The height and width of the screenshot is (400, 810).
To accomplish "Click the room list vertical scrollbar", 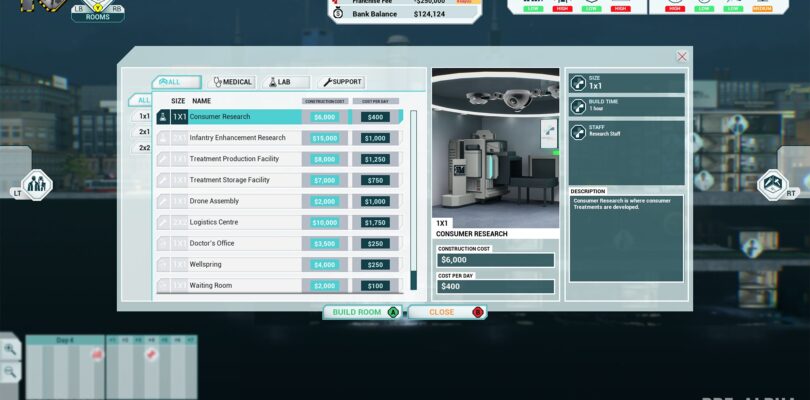I will [413, 200].
